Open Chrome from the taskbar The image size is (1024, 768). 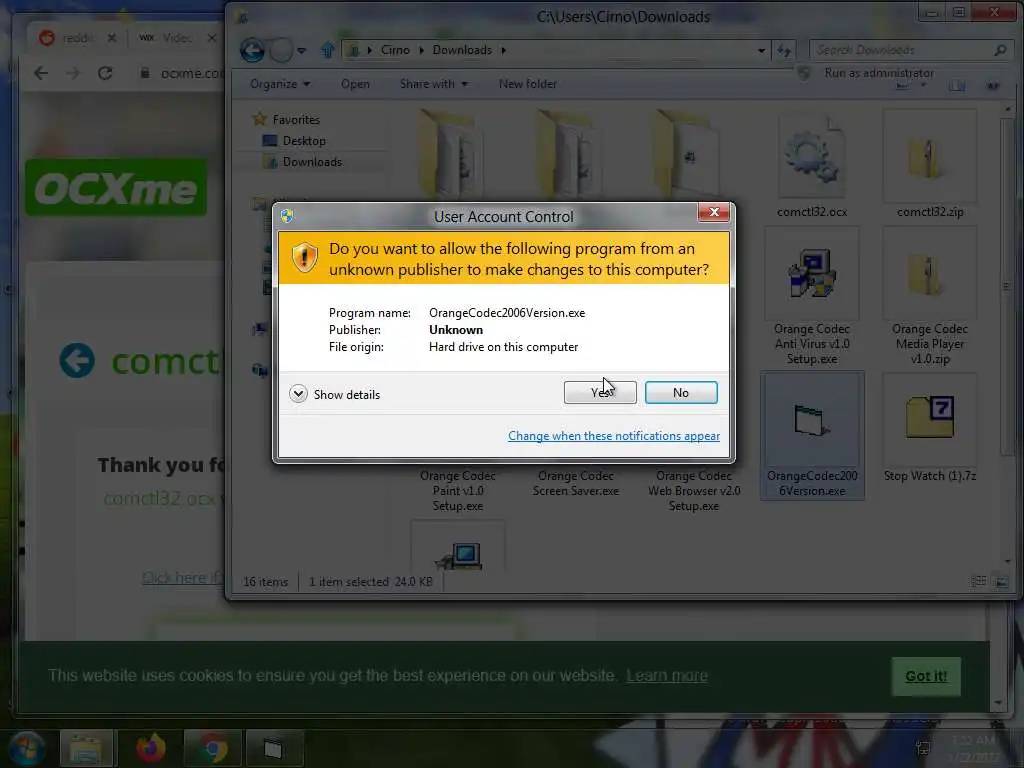tap(212, 748)
